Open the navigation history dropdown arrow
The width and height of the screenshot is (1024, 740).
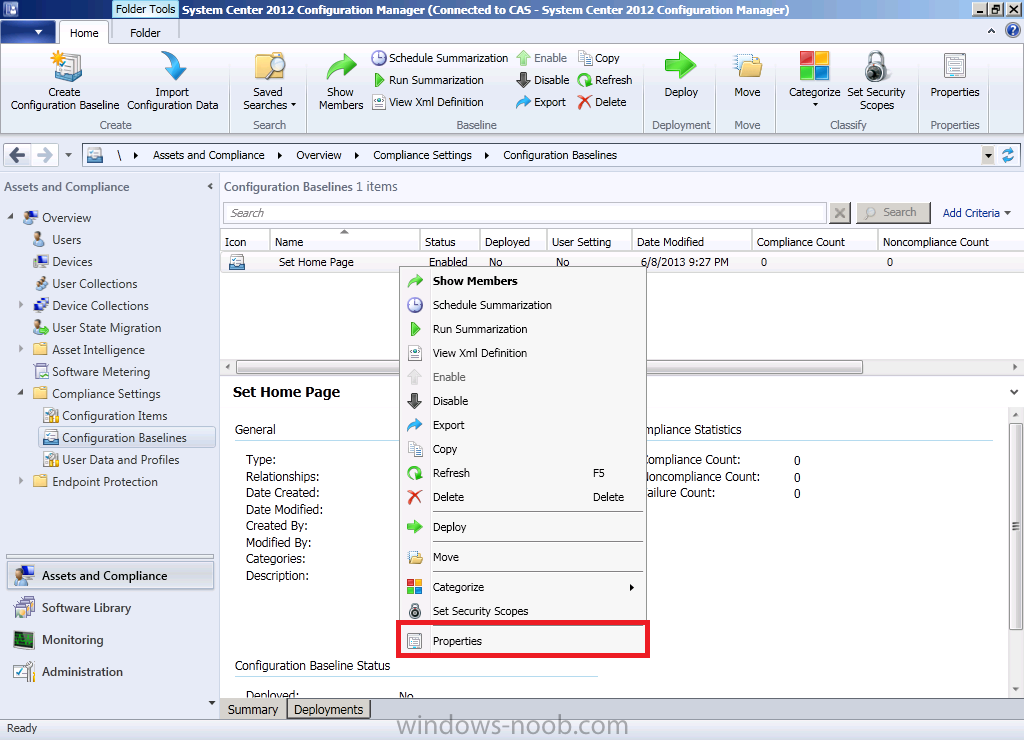click(69, 155)
